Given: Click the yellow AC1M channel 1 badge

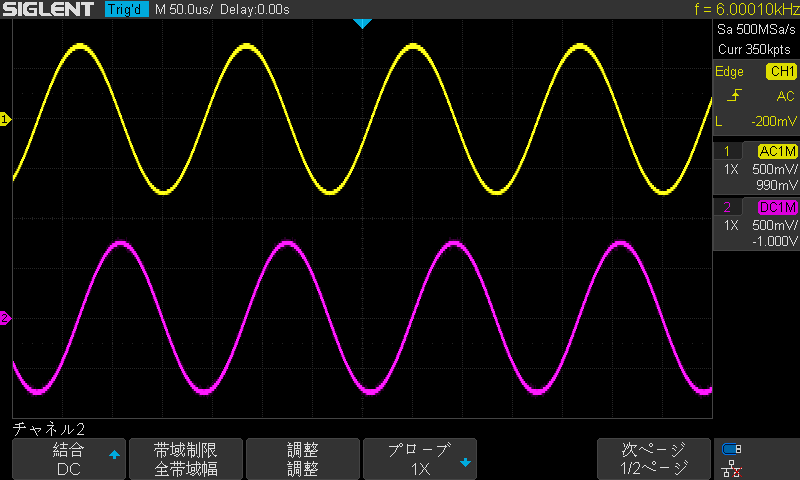Looking at the screenshot, I should click(778, 151).
